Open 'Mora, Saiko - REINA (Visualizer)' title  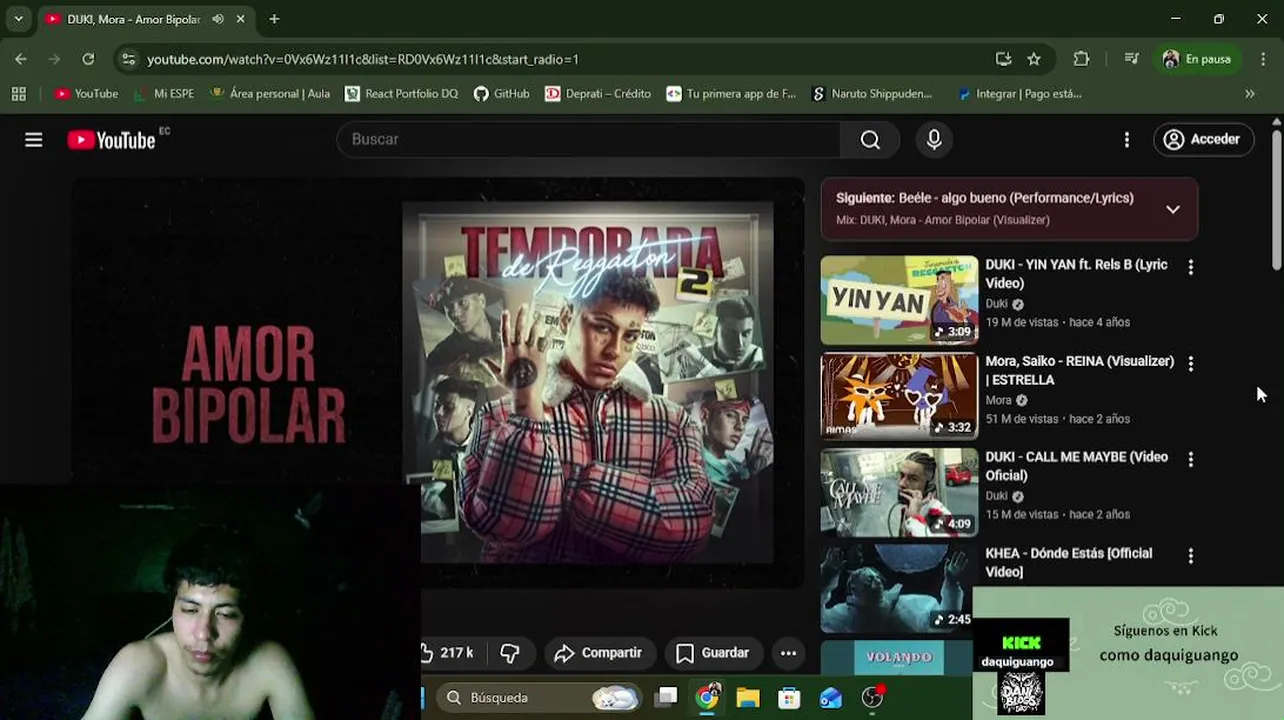pos(1080,371)
